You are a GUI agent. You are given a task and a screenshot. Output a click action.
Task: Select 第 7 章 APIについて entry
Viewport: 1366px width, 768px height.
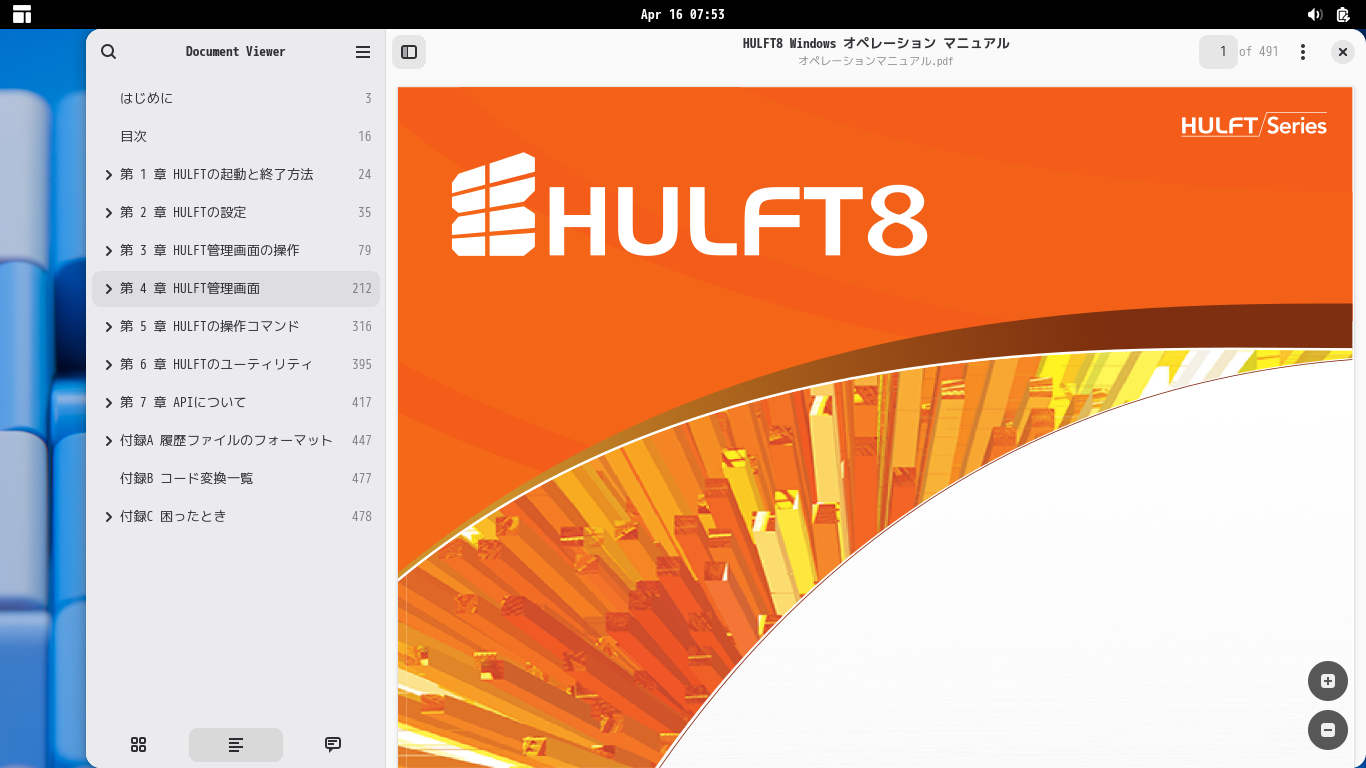tap(236, 402)
